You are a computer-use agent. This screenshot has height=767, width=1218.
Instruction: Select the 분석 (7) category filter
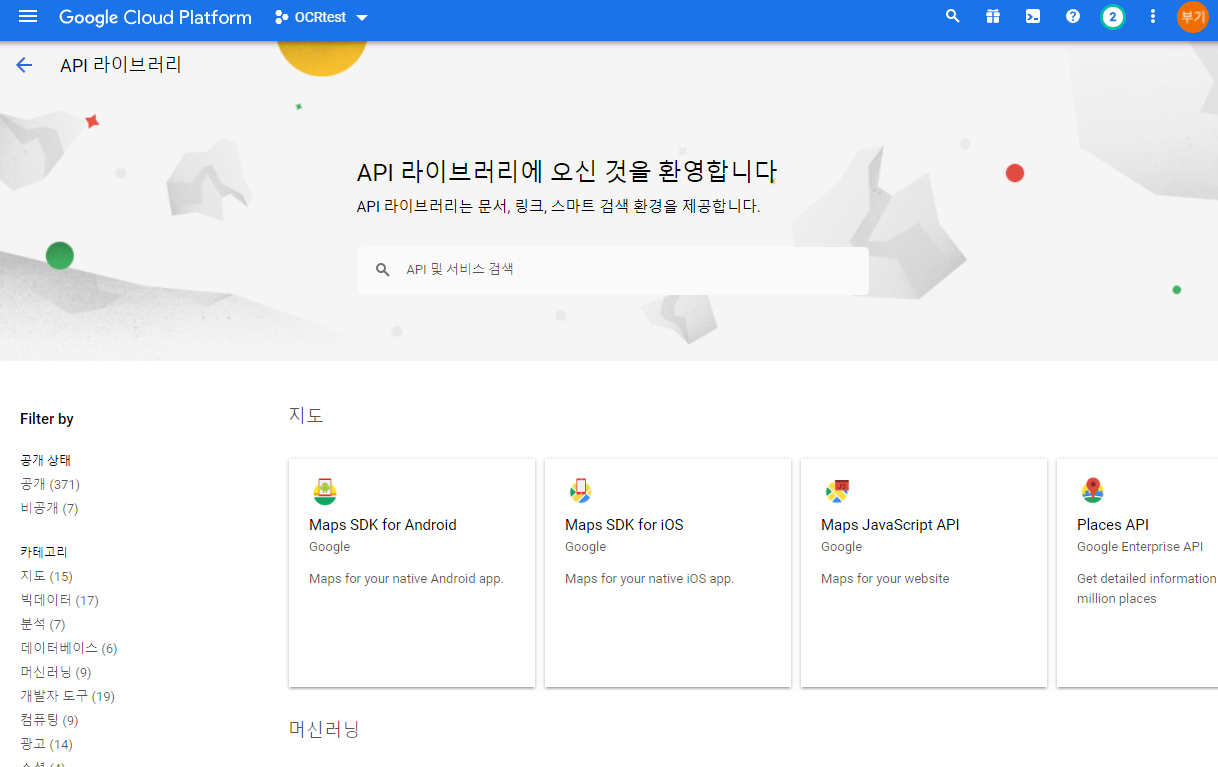coord(42,624)
